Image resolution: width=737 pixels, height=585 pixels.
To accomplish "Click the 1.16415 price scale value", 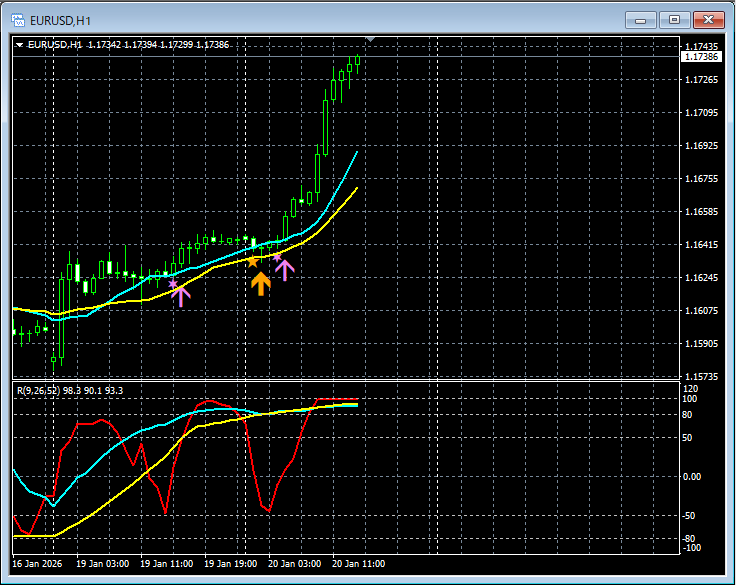I will [702, 244].
